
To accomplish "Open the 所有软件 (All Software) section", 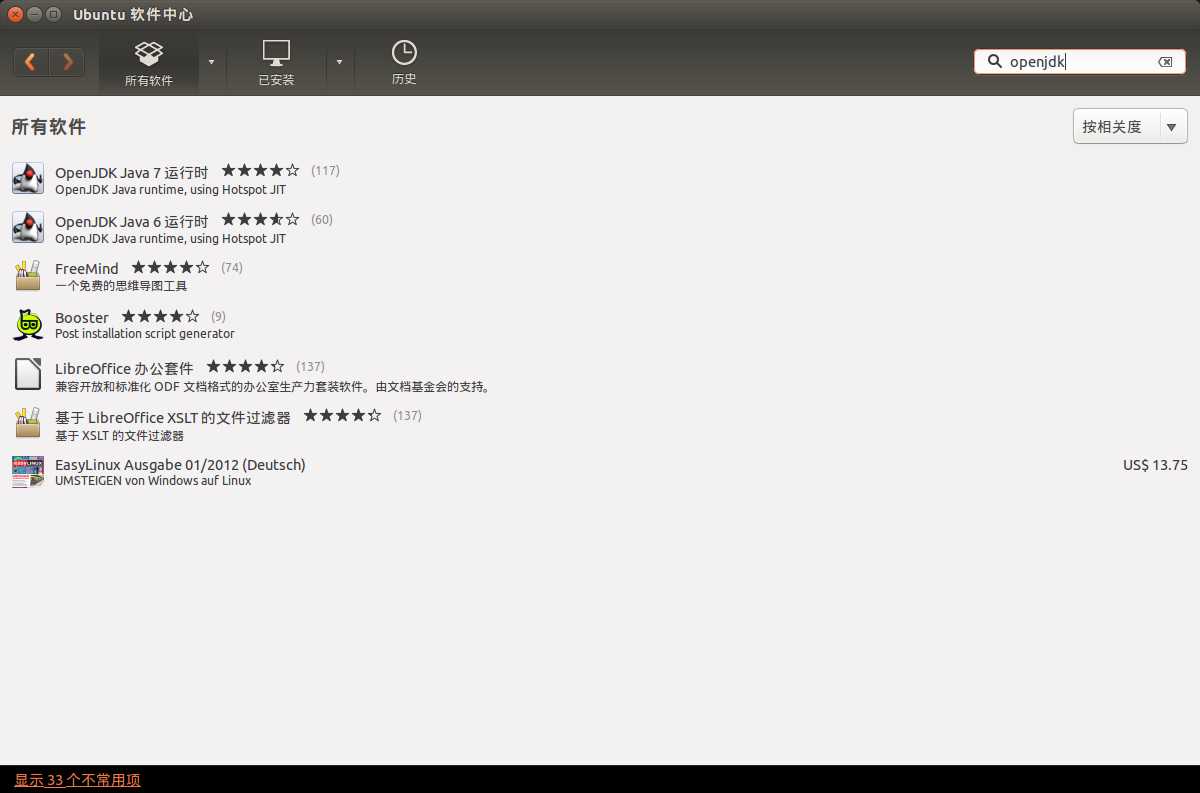I will coord(149,63).
